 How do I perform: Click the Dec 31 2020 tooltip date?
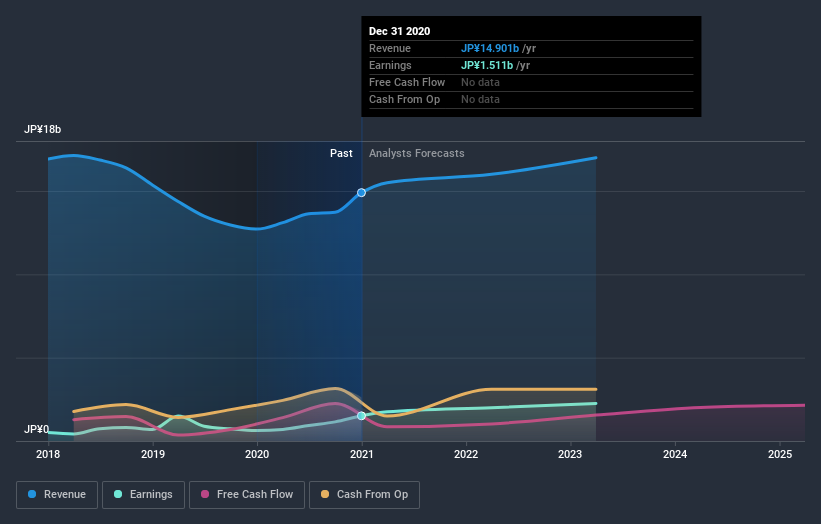click(400, 31)
